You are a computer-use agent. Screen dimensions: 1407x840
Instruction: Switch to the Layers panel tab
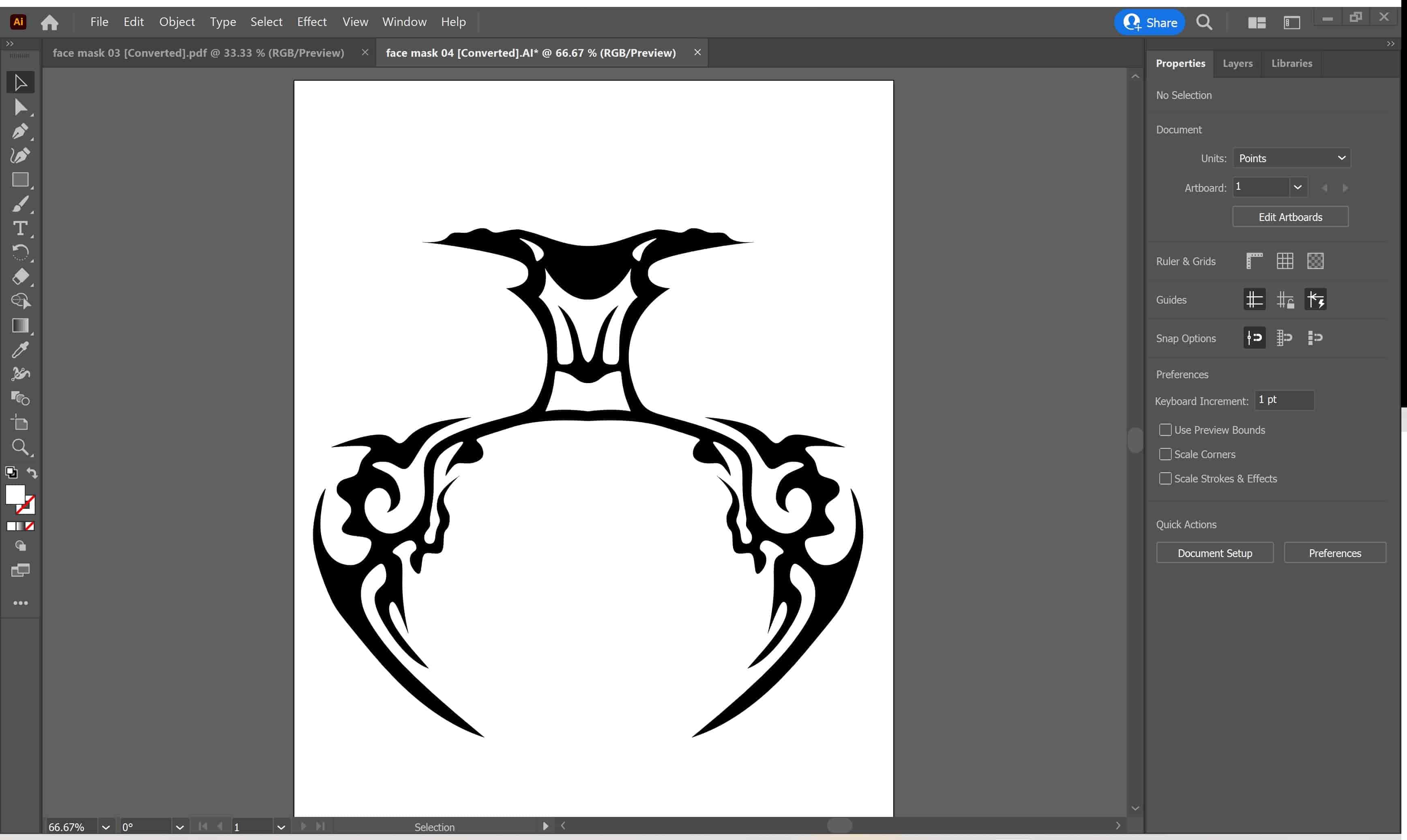(x=1237, y=63)
